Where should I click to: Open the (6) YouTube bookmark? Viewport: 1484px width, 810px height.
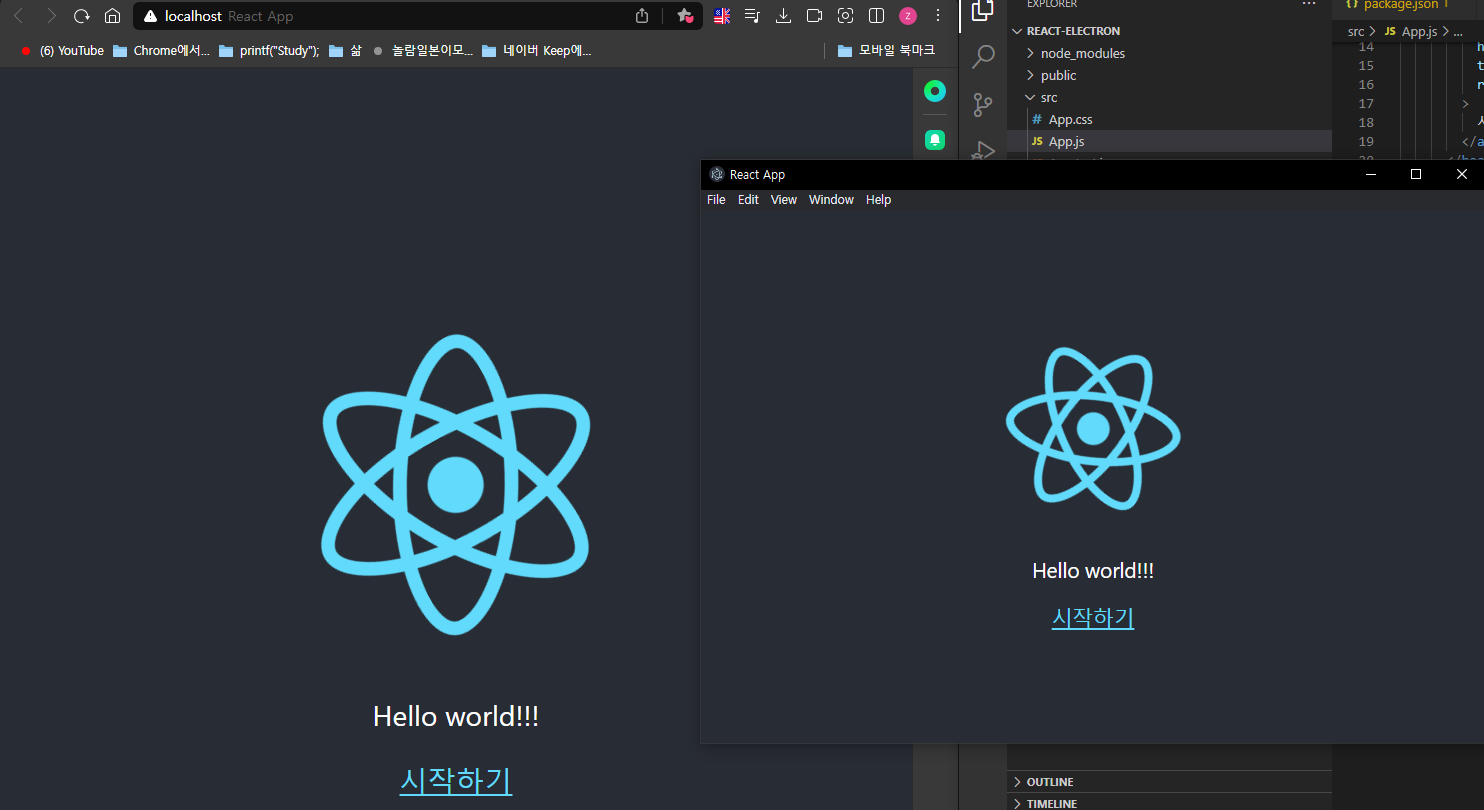62,51
